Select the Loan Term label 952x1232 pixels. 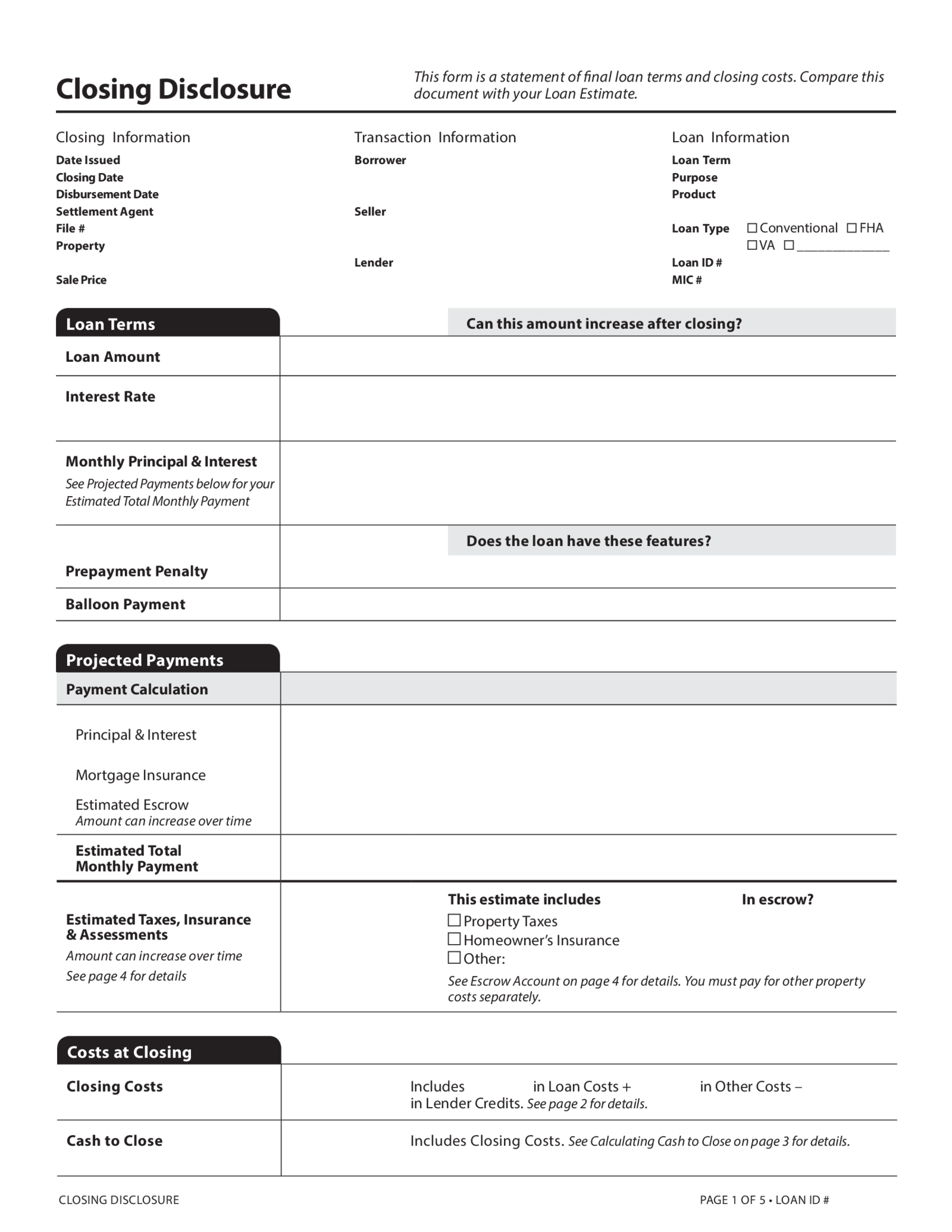[701, 160]
